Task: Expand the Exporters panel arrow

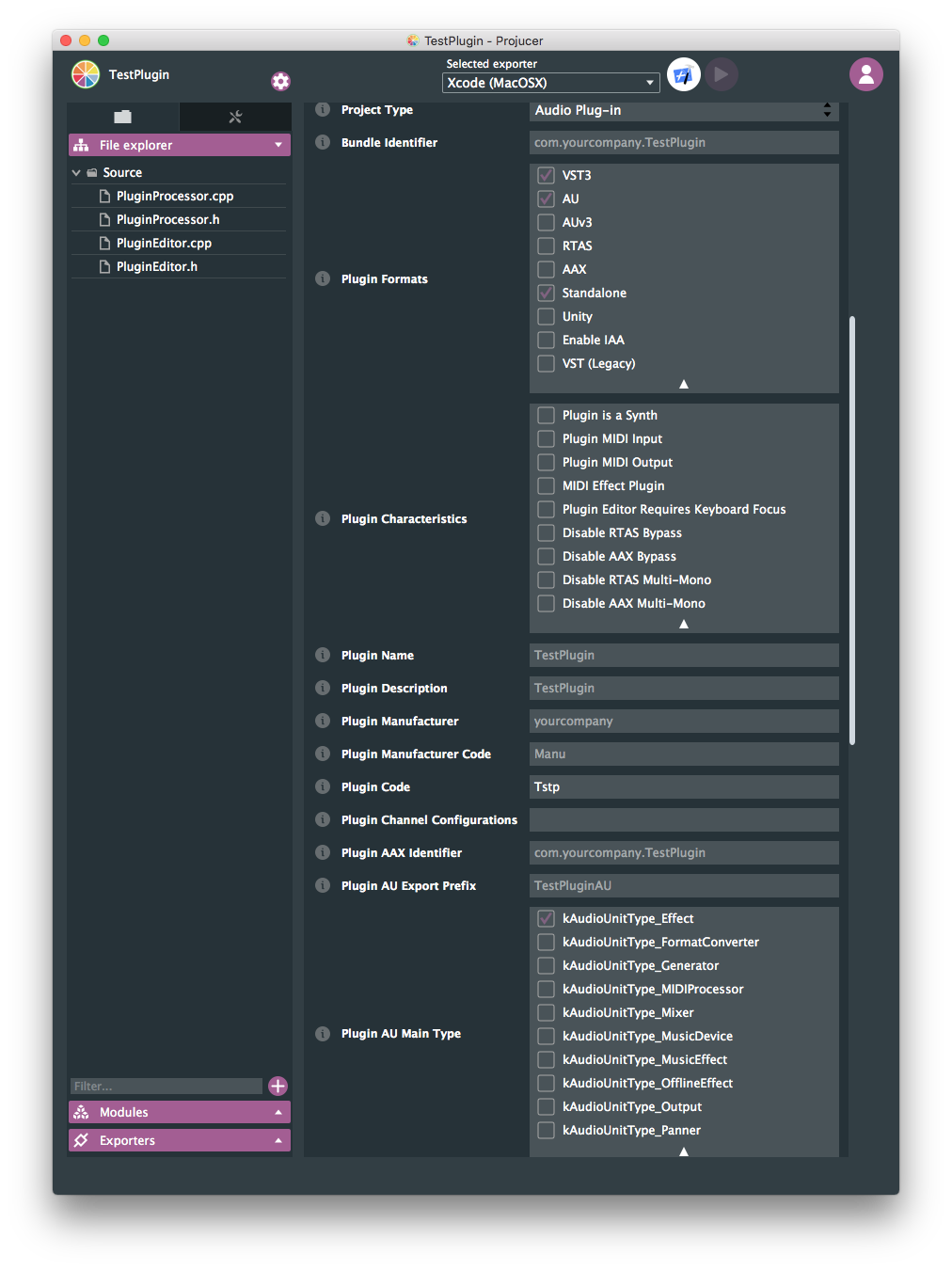Action: coord(278,1140)
